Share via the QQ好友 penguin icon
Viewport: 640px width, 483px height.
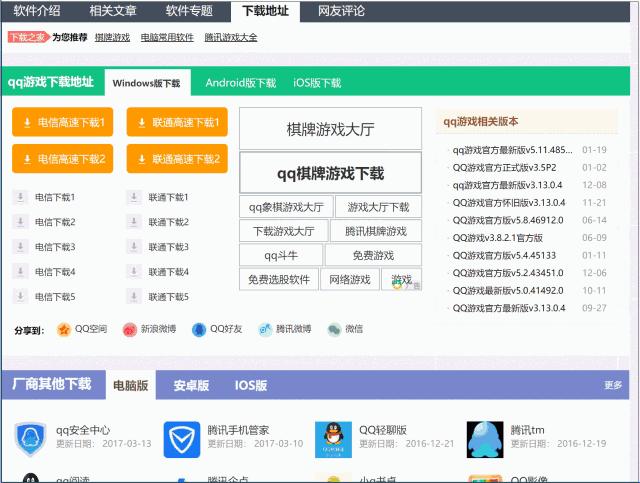click(x=199, y=329)
